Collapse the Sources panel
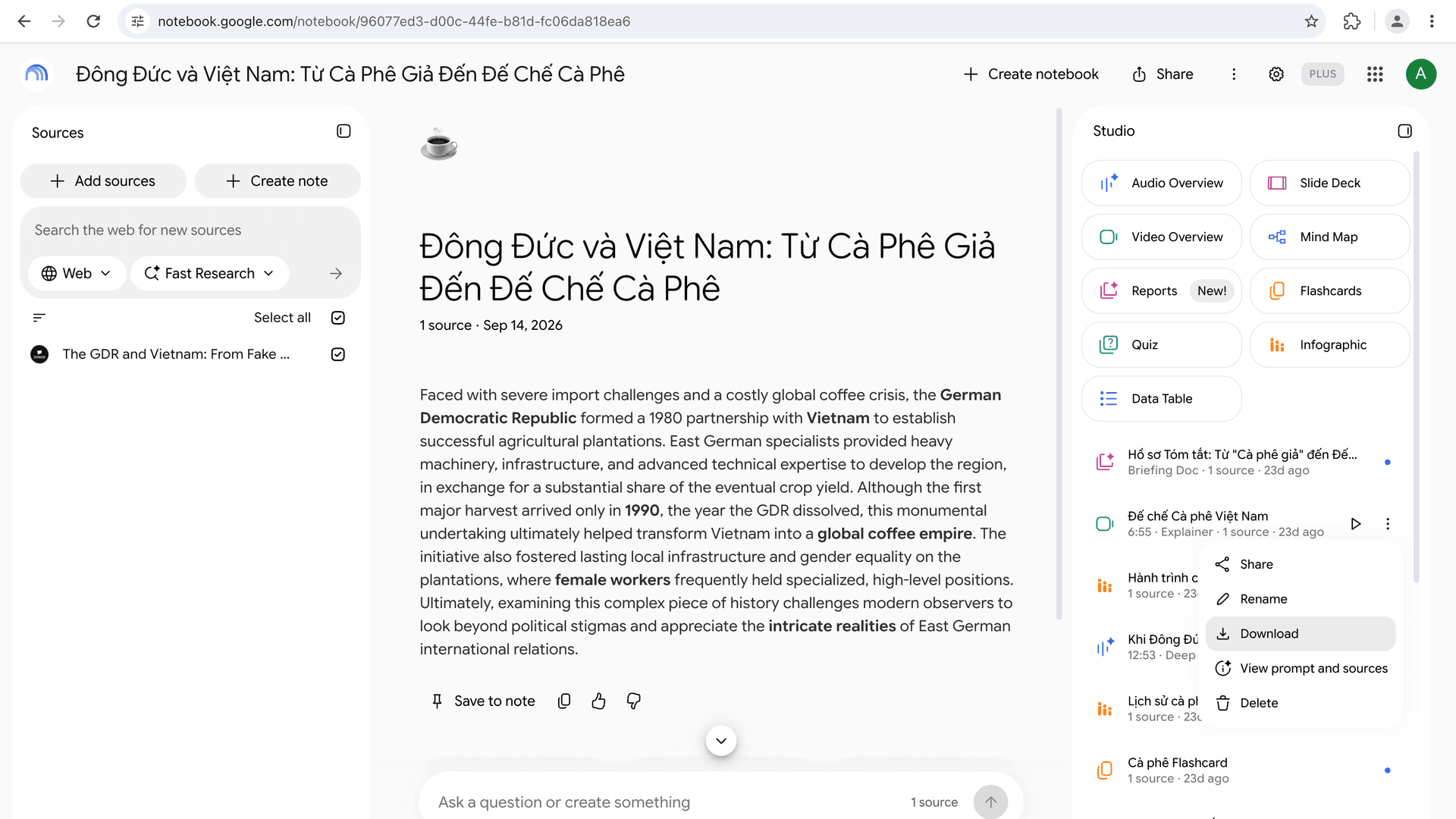 point(344,131)
